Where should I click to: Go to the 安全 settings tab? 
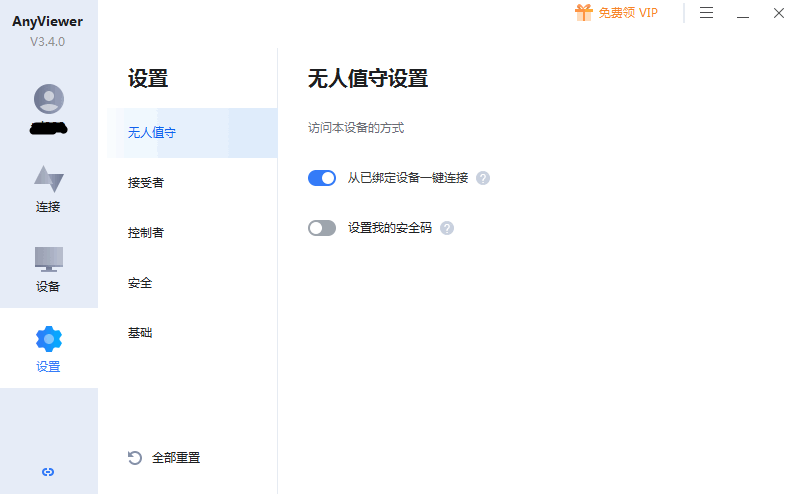(140, 283)
